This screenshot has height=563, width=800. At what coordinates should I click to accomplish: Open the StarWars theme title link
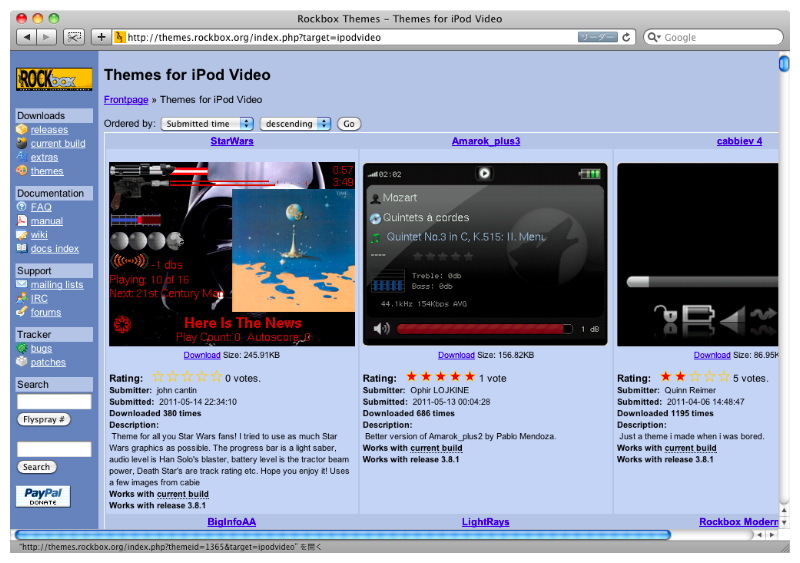point(231,141)
